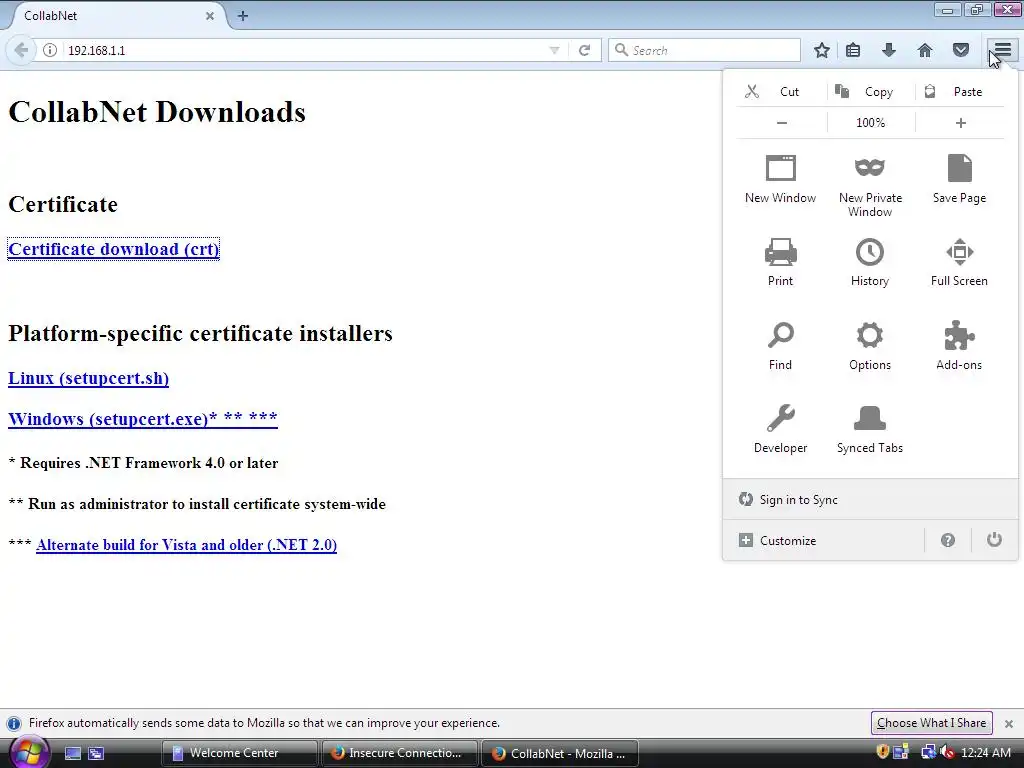1024x768 pixels.
Task: Open the Help question mark menu
Action: pyautogui.click(x=948, y=540)
